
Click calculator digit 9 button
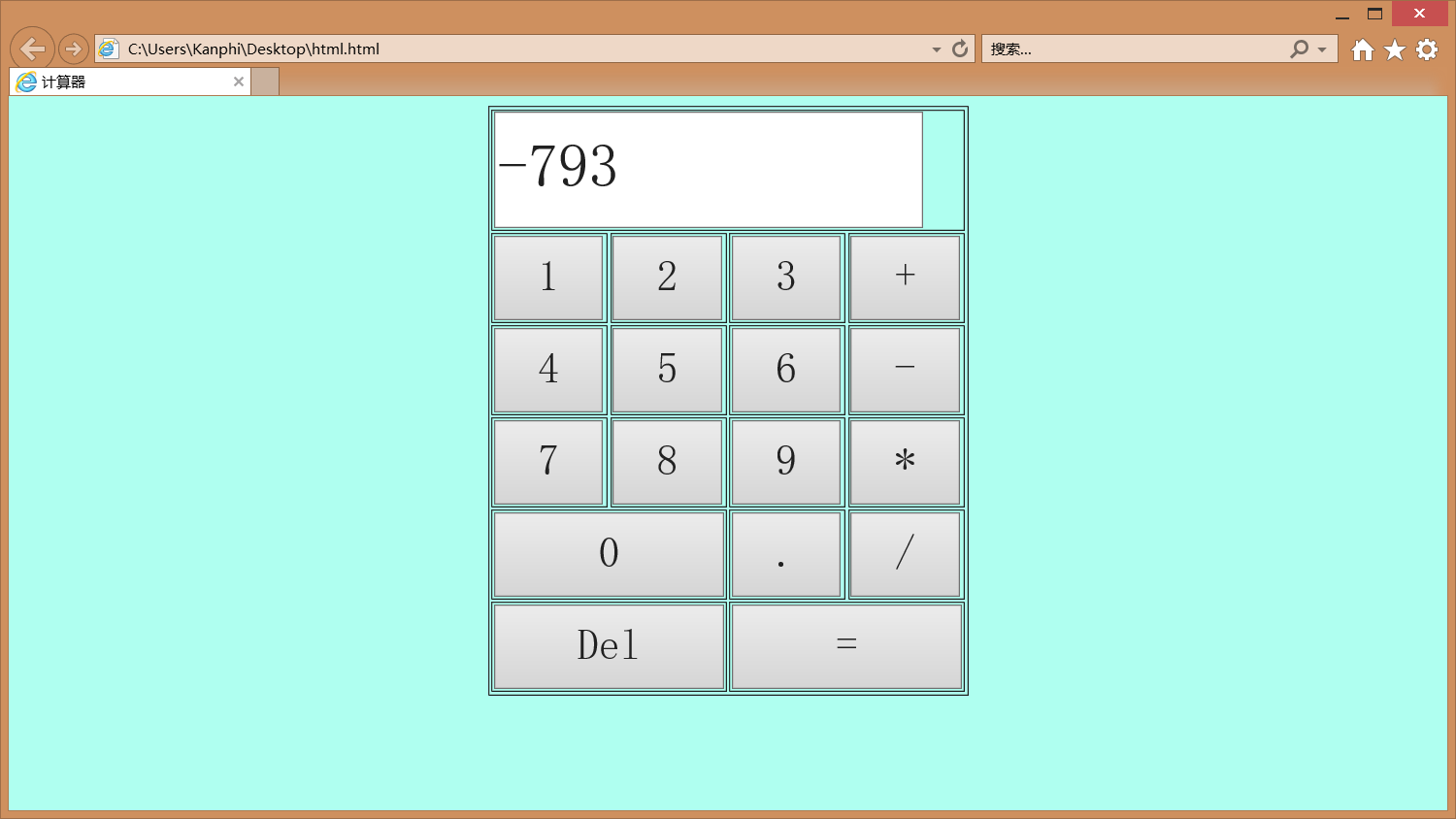(x=786, y=462)
